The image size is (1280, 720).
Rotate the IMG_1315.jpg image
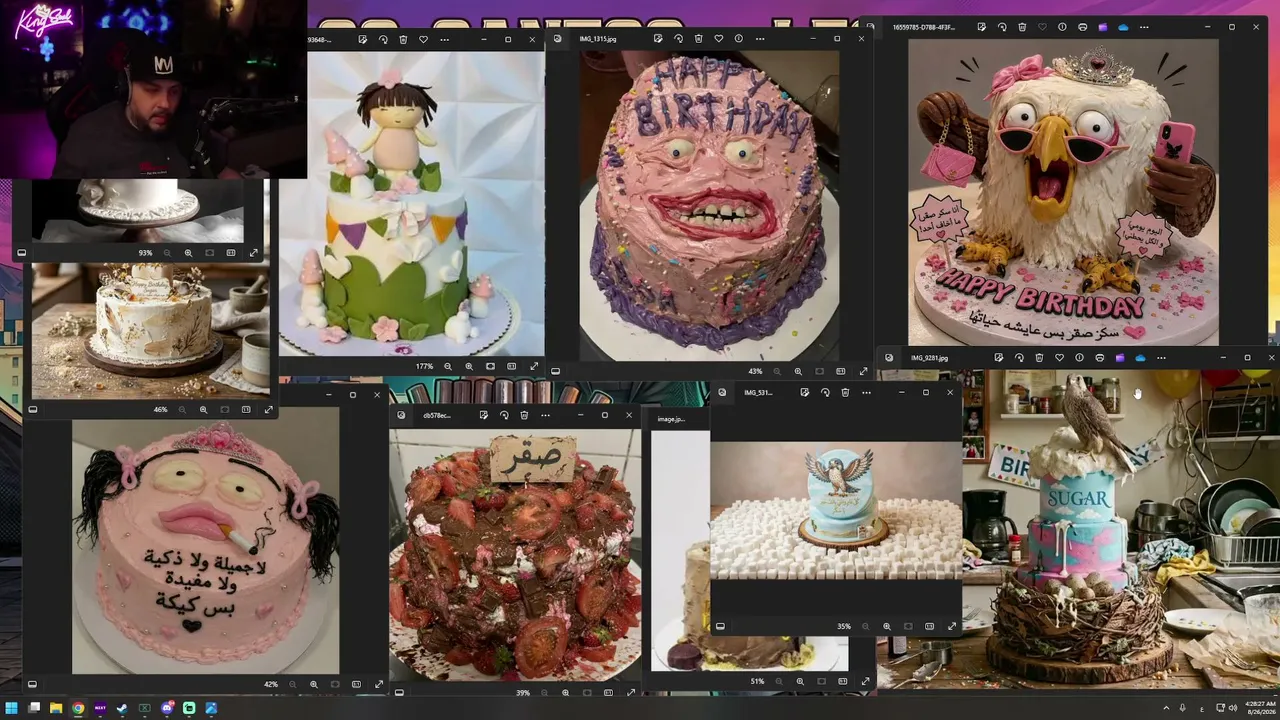click(x=678, y=39)
